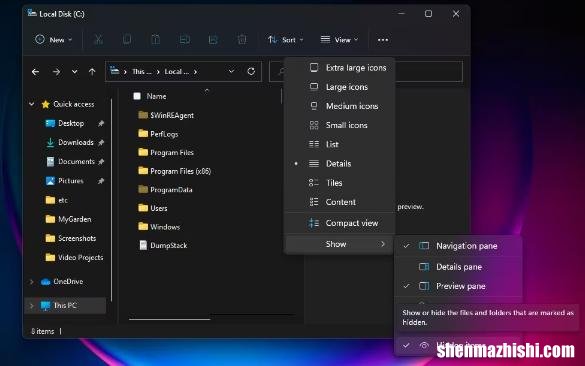Screen dimensions: 585x366
Task: Open the $WinREAgent folder
Action: pyautogui.click(x=172, y=115)
